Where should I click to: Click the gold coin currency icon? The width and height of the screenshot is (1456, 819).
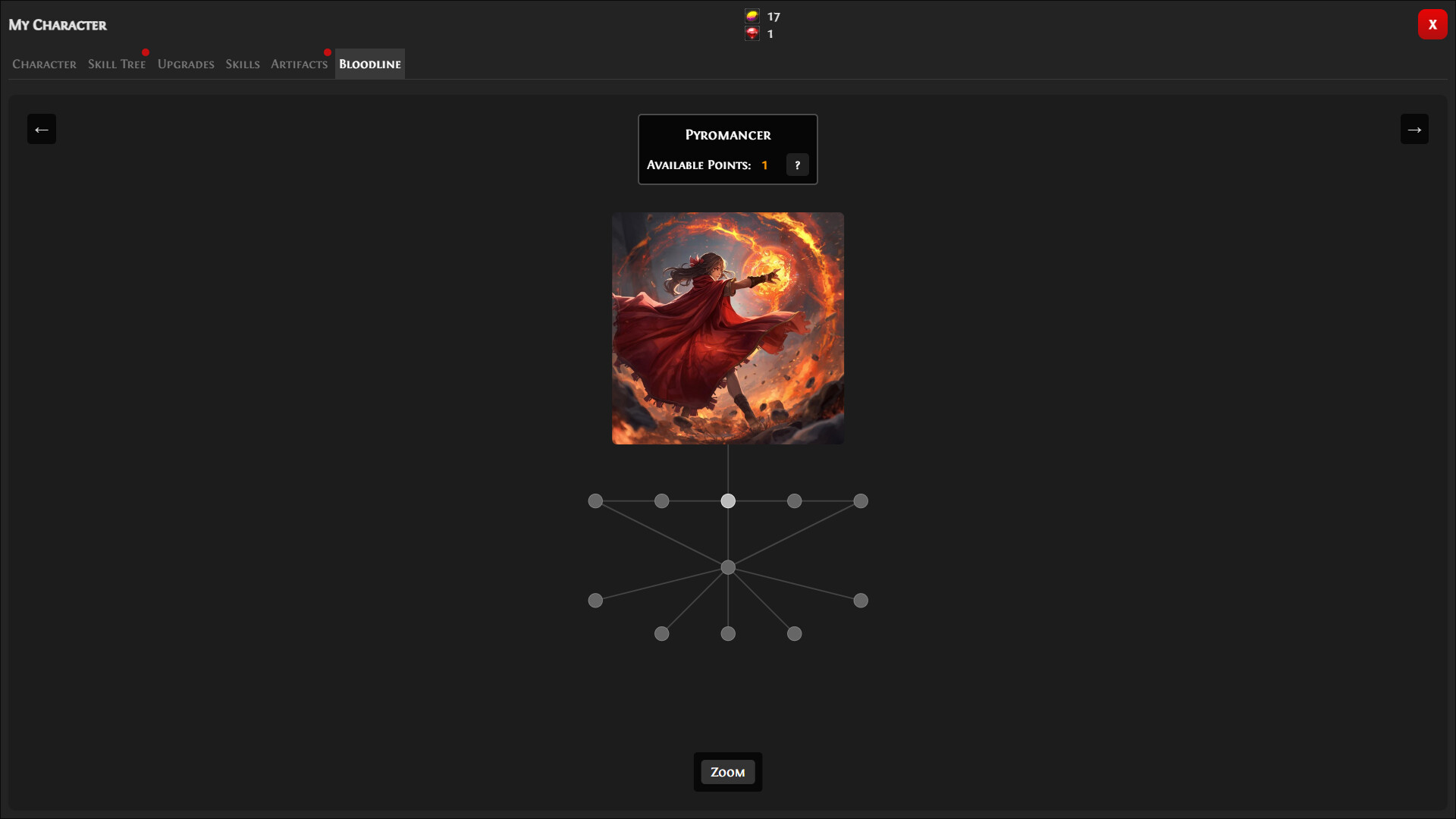(752, 16)
